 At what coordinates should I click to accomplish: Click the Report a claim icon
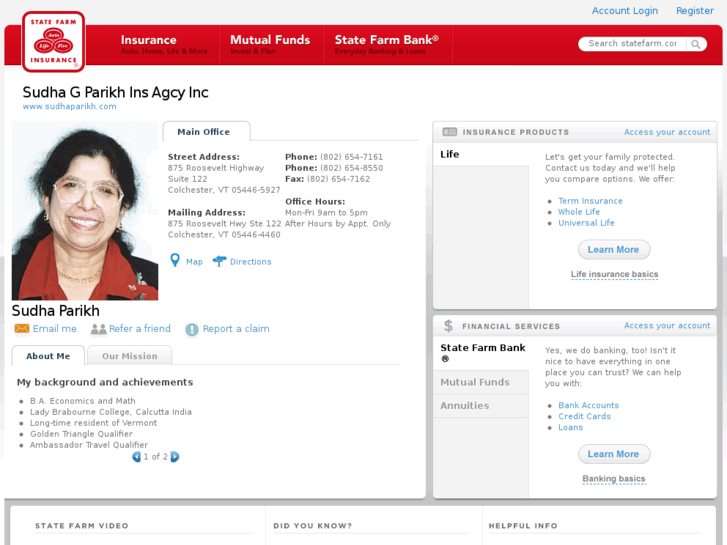[x=190, y=329]
